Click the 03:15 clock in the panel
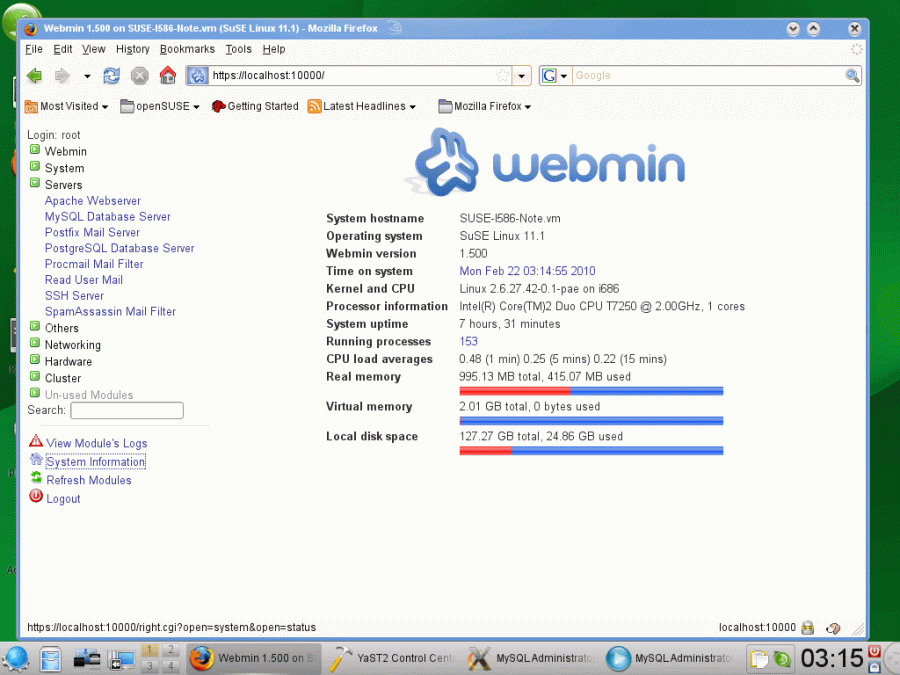Screen dimensions: 900x675 tap(832, 659)
